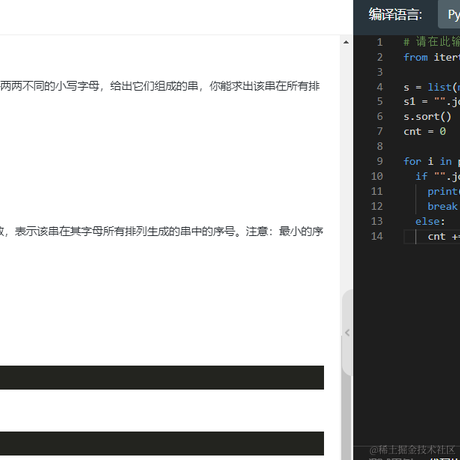
Task: Click the 'from' keyword on line 2
Action: (x=415, y=57)
